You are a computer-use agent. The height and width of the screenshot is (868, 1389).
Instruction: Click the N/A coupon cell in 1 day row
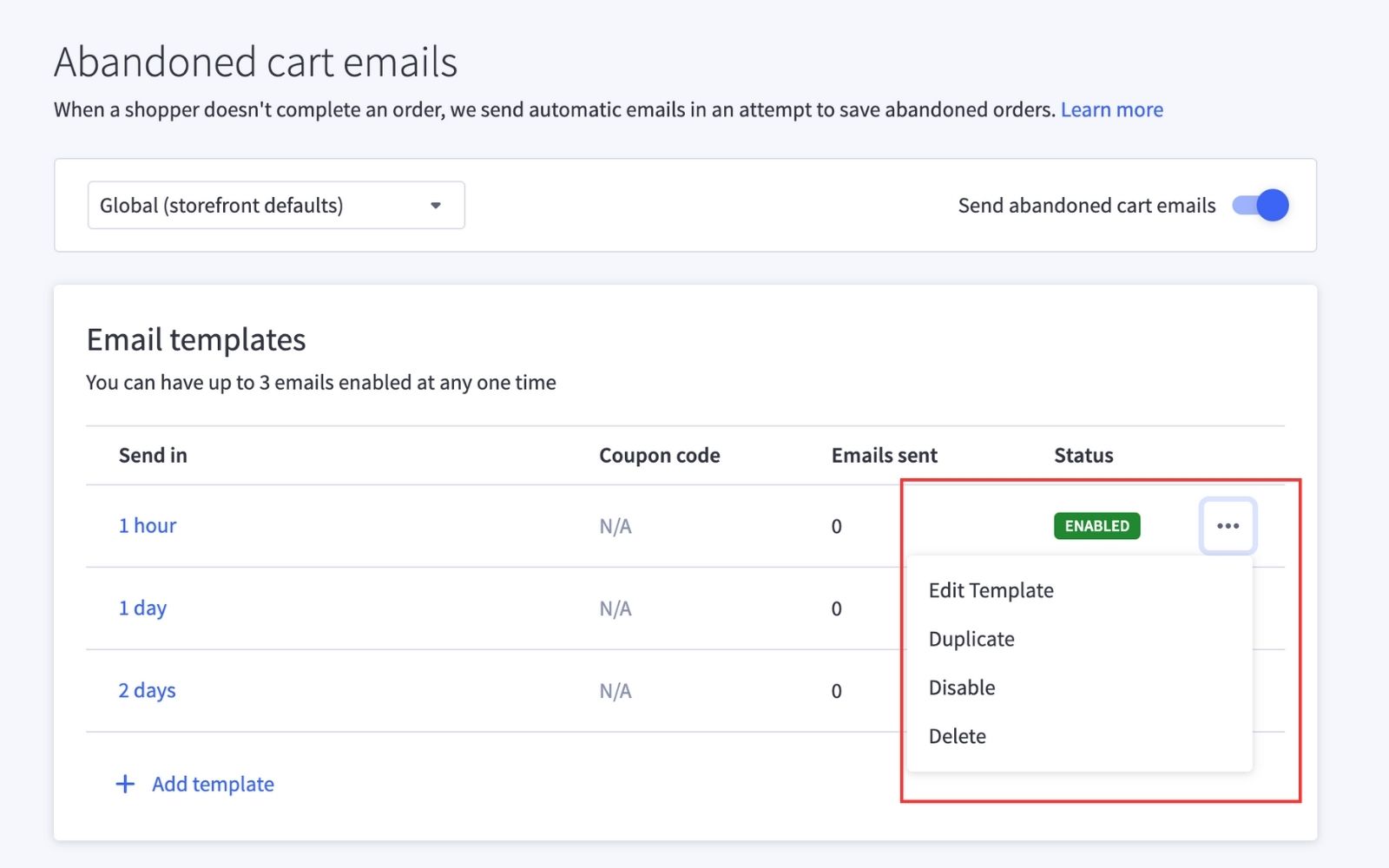(x=616, y=608)
